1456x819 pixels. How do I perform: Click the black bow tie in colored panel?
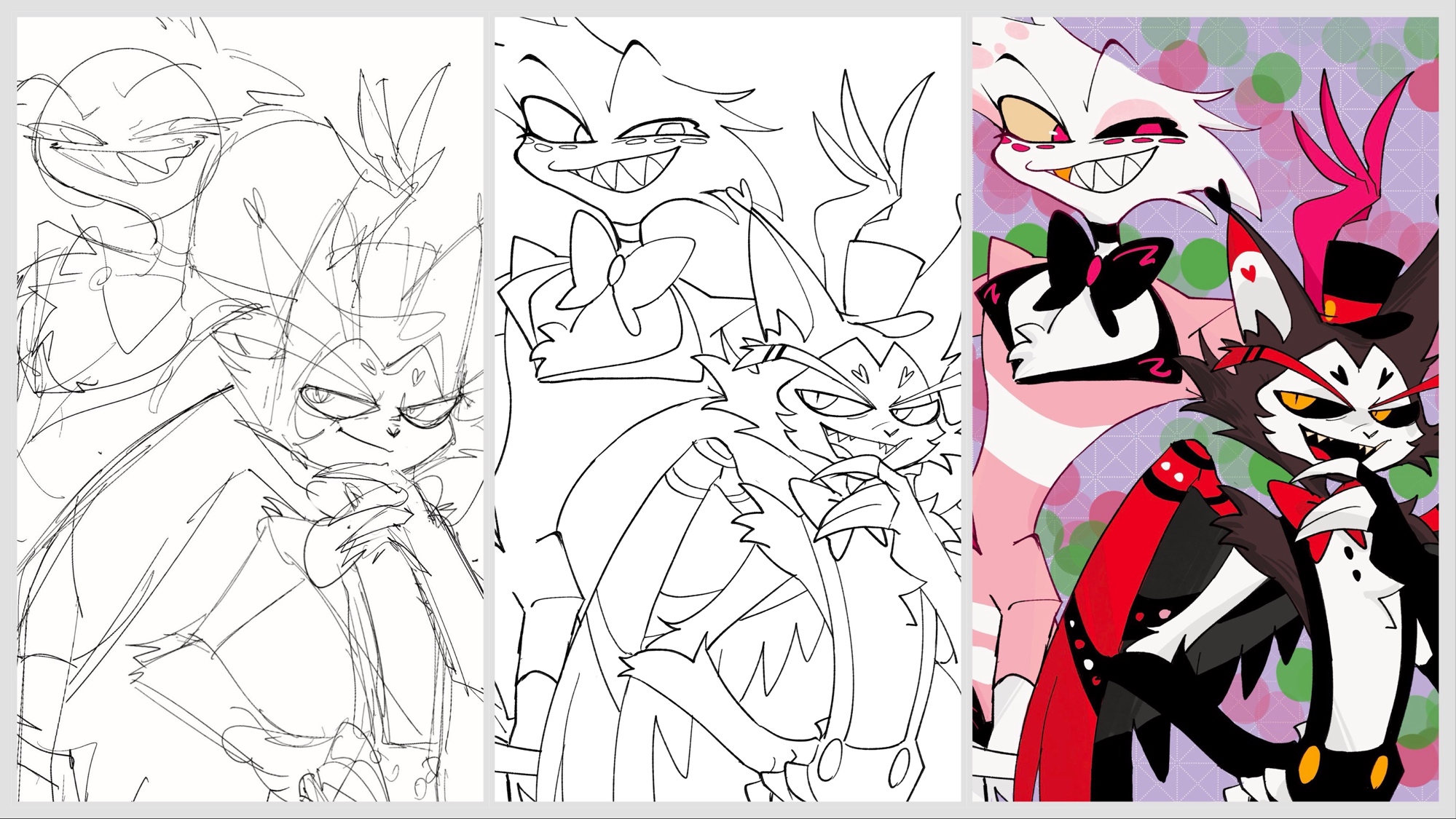click(x=1093, y=269)
